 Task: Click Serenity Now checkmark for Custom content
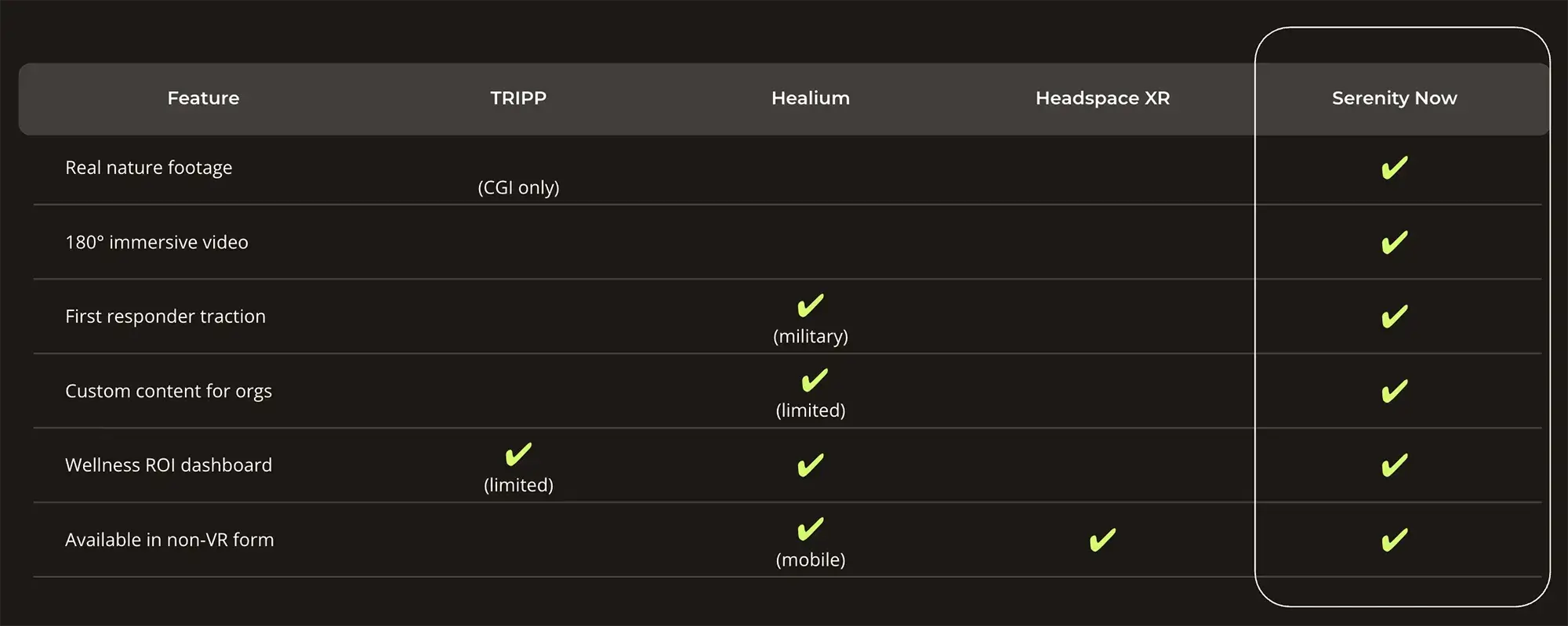click(1394, 391)
